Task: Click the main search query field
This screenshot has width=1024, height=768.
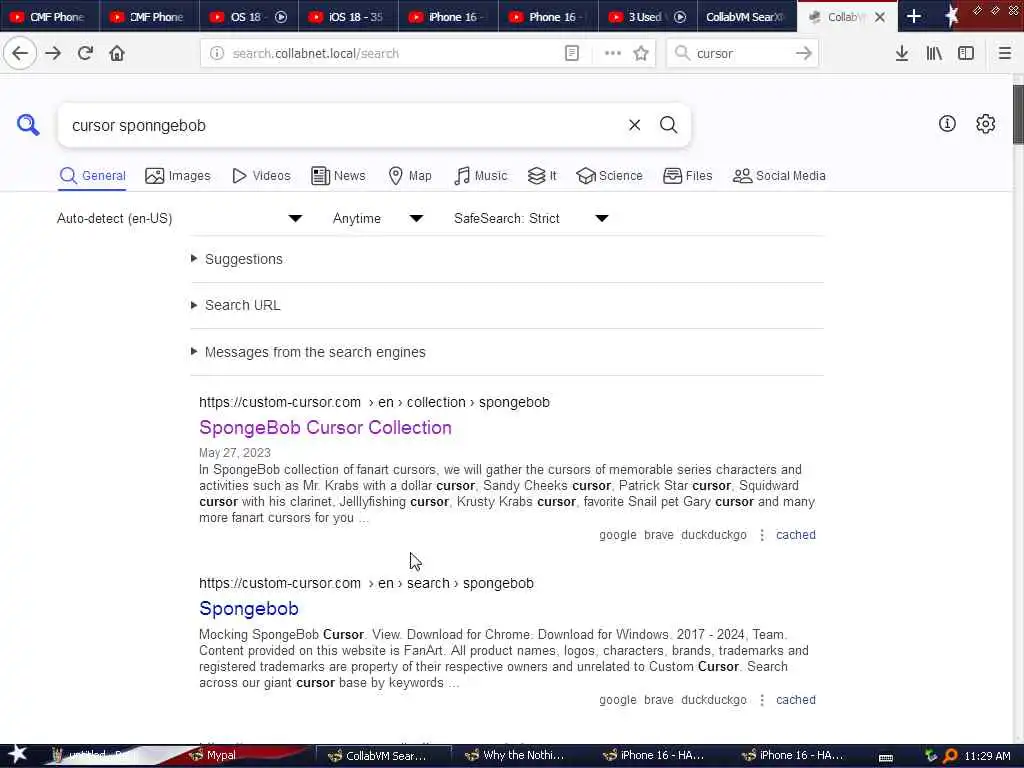Action: [x=343, y=125]
